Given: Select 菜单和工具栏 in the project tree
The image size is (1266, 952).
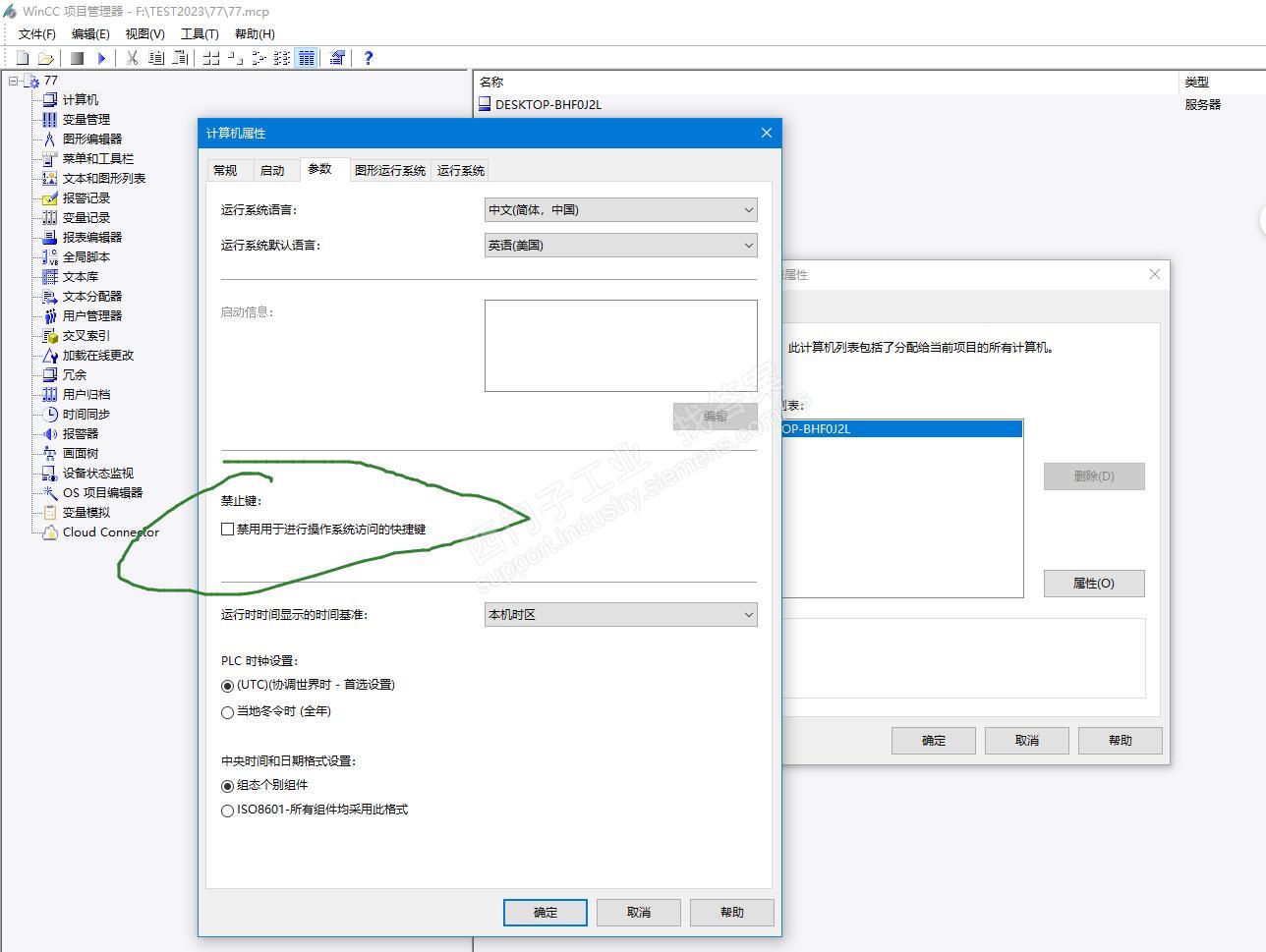Looking at the screenshot, I should coord(98,158).
